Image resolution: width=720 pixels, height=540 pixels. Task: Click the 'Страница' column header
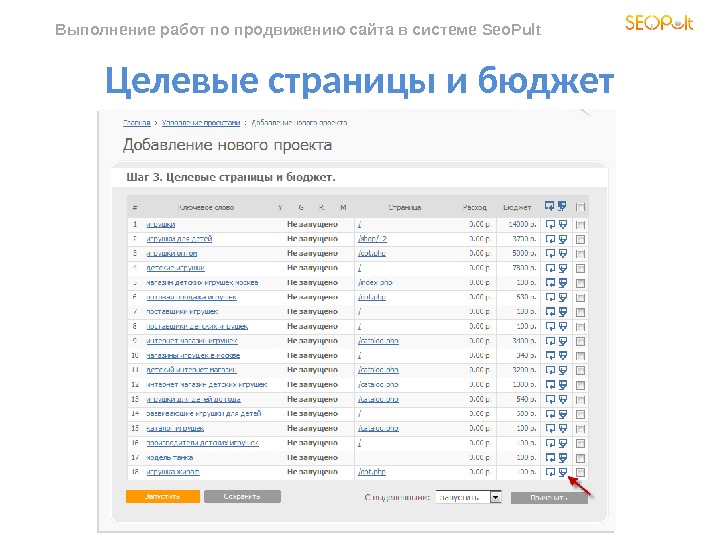coord(405,208)
